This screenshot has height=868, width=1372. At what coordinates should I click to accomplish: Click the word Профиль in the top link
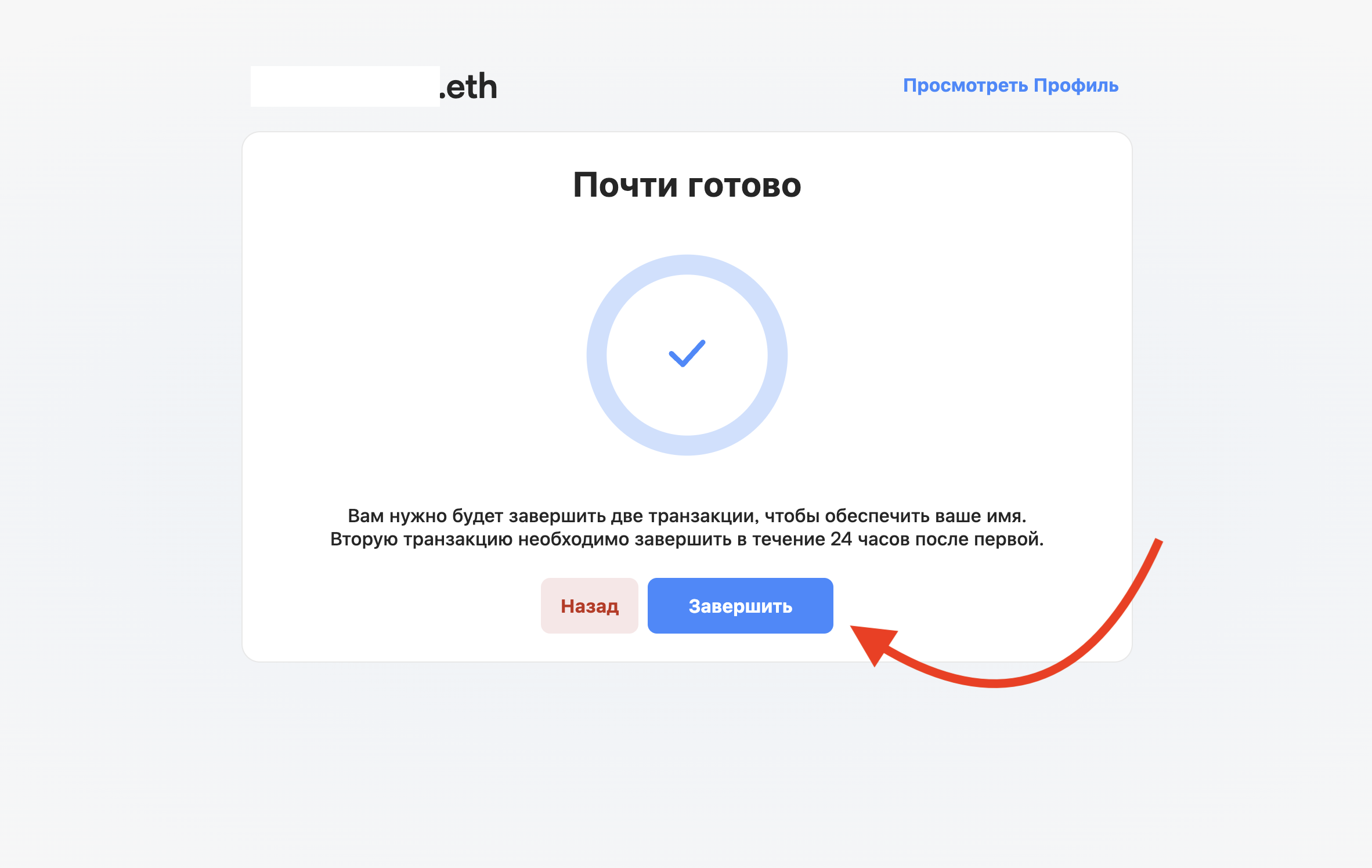click(x=1076, y=85)
